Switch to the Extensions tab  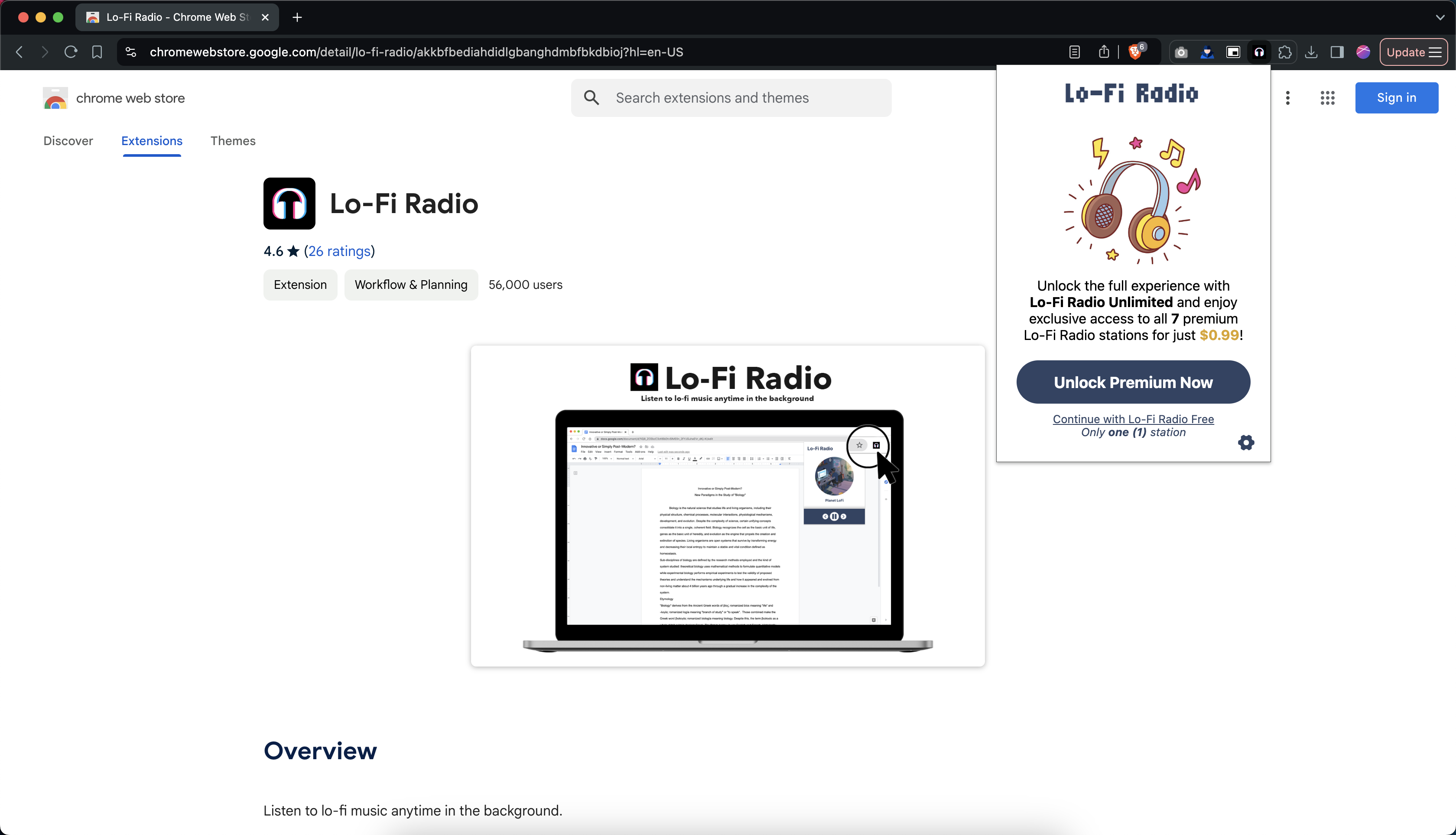point(152,141)
